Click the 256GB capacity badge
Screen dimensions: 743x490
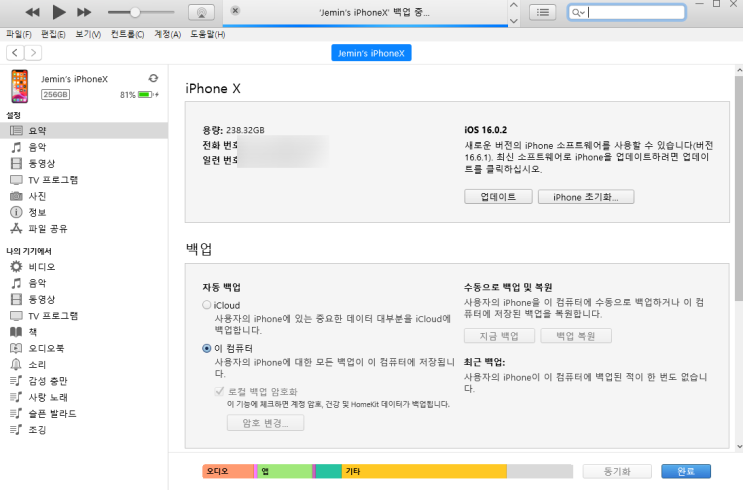click(55, 94)
